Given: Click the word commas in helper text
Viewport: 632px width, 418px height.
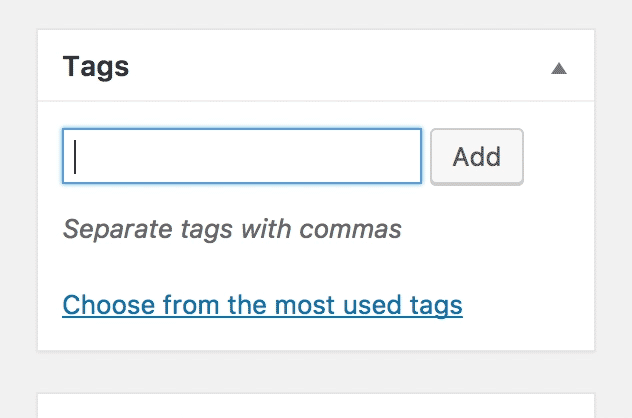Looking at the screenshot, I should coord(350,229).
